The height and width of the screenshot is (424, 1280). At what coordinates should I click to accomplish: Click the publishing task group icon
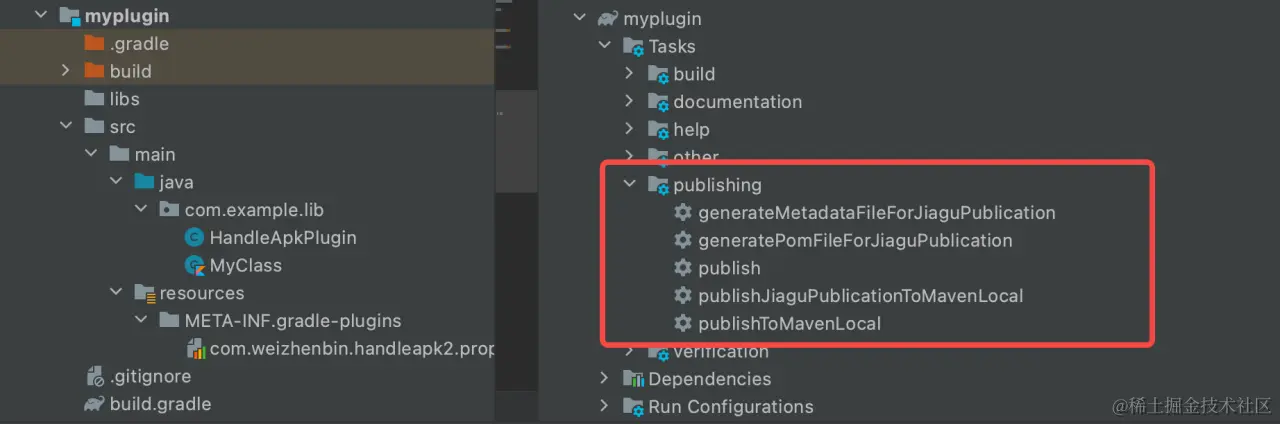(x=658, y=185)
